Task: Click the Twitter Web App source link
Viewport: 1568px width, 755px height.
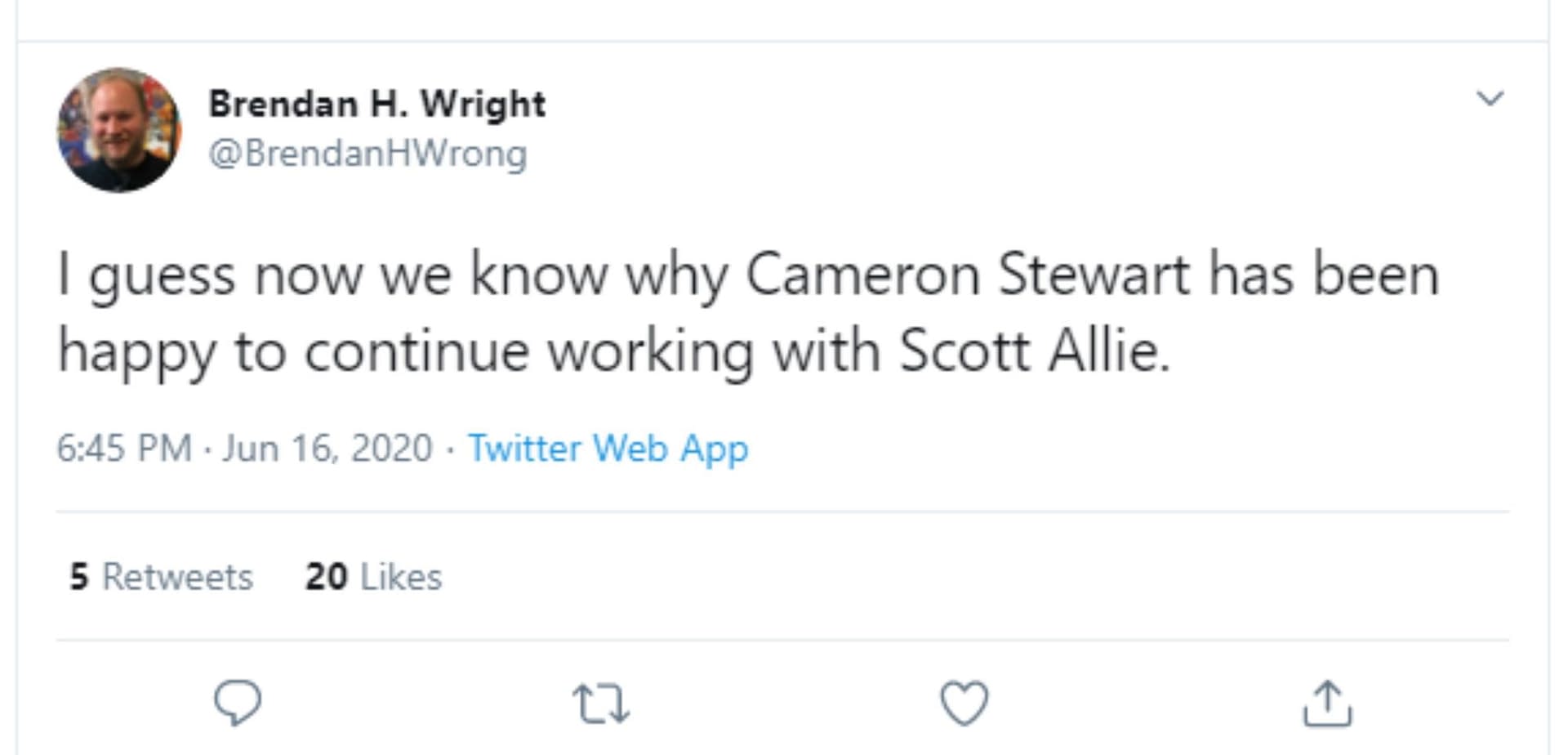Action: click(608, 448)
